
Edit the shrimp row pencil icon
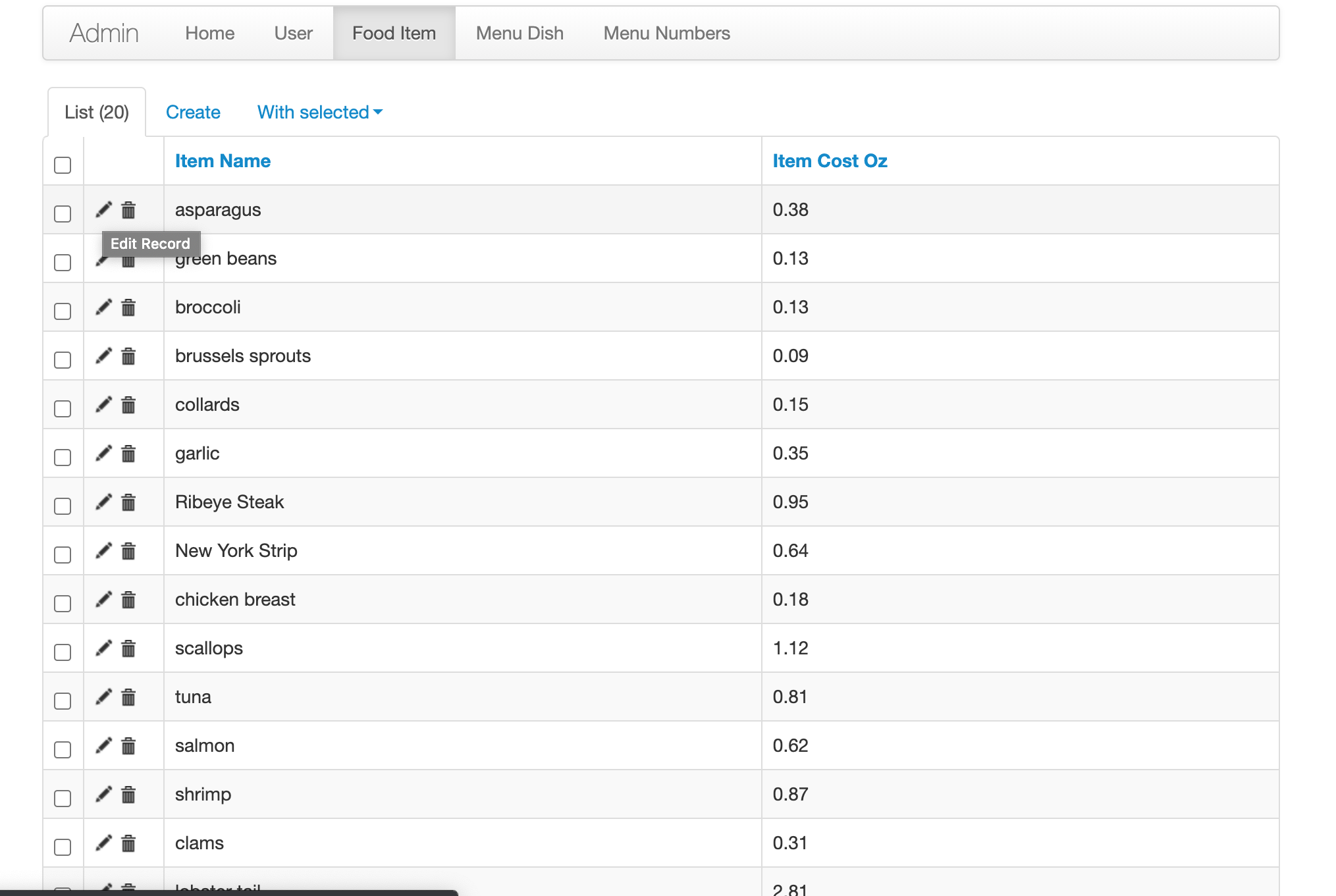[103, 794]
